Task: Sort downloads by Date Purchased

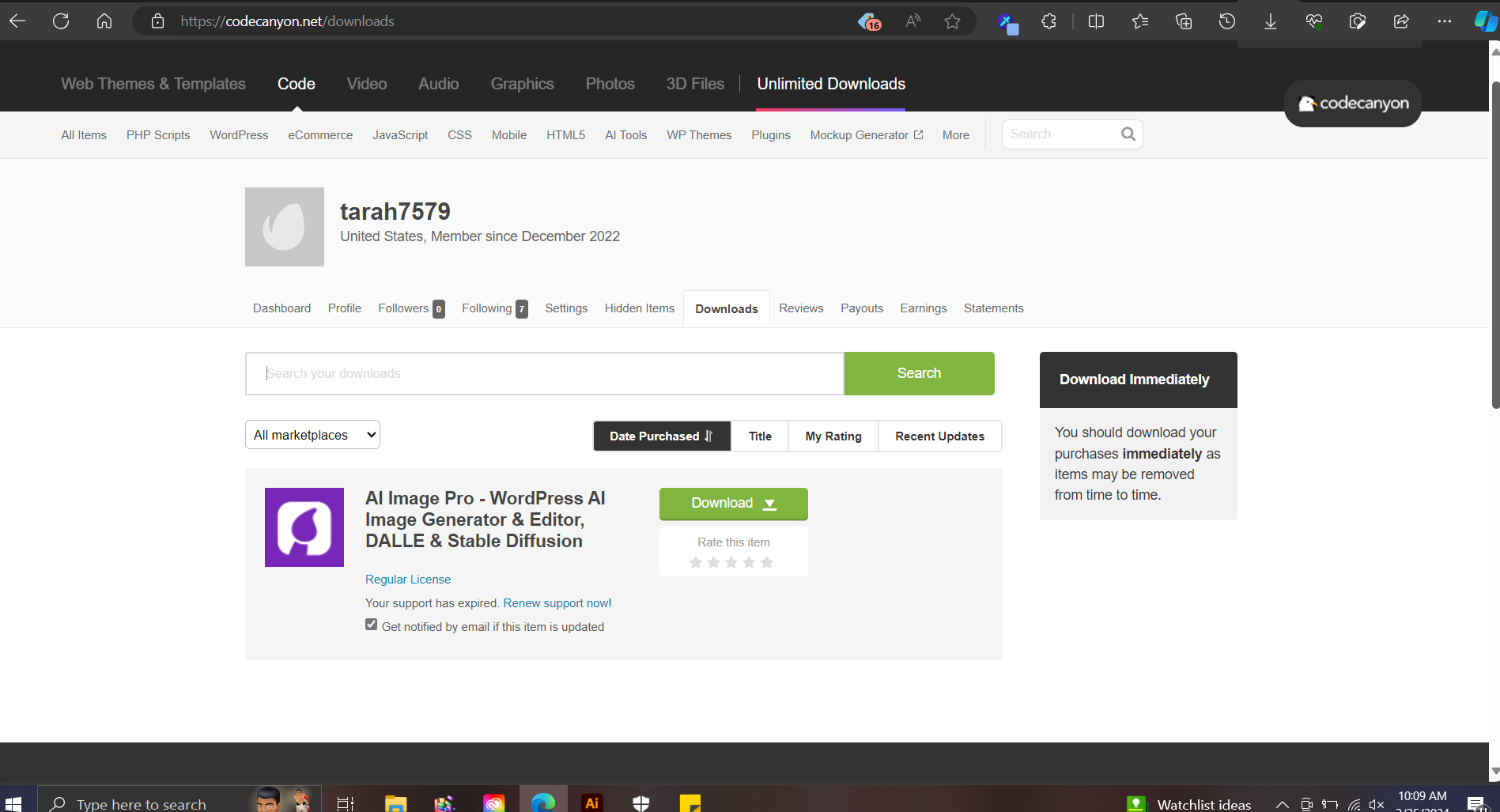Action: (662, 436)
